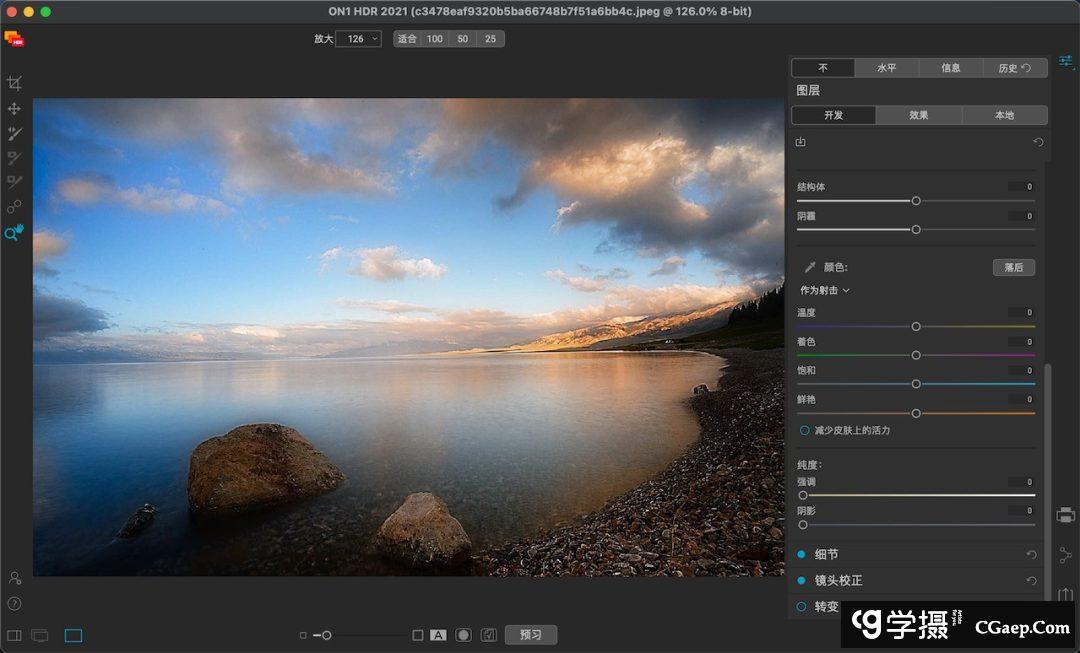
Task: Switch to the 效果 tab
Action: (918, 115)
